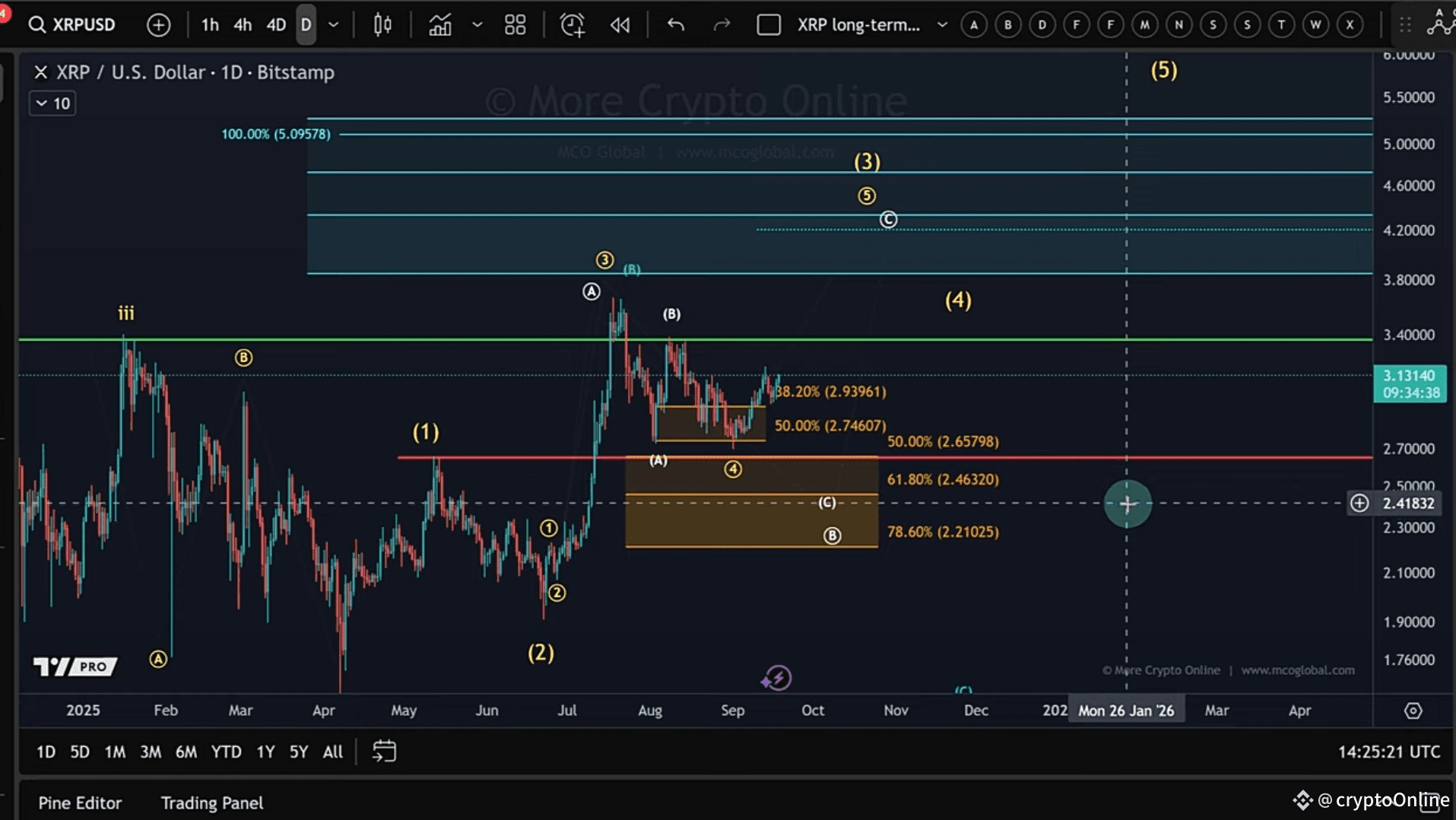Open the Pine Editor panel
This screenshot has height=820, width=1456.
80,803
